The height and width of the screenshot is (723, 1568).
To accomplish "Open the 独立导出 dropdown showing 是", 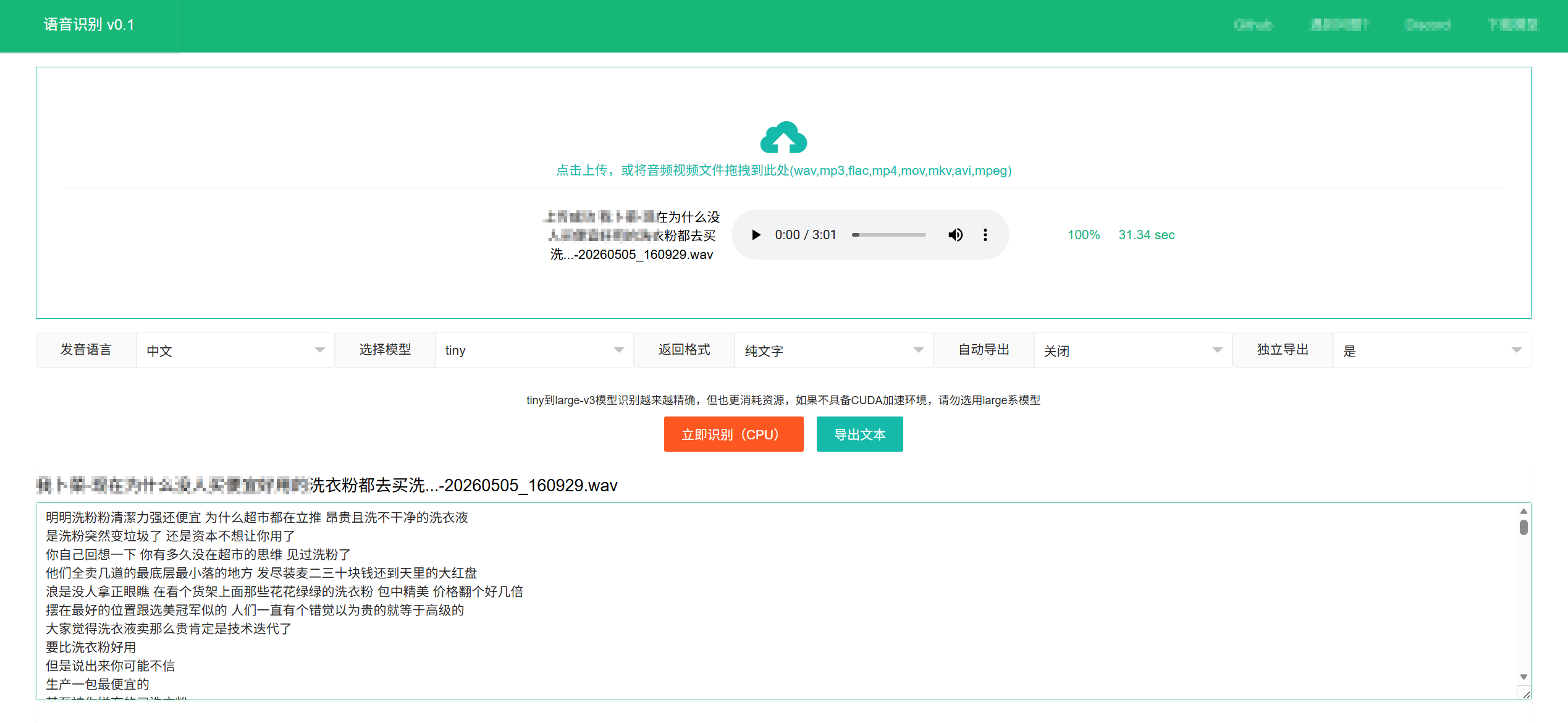I will pos(1431,350).
